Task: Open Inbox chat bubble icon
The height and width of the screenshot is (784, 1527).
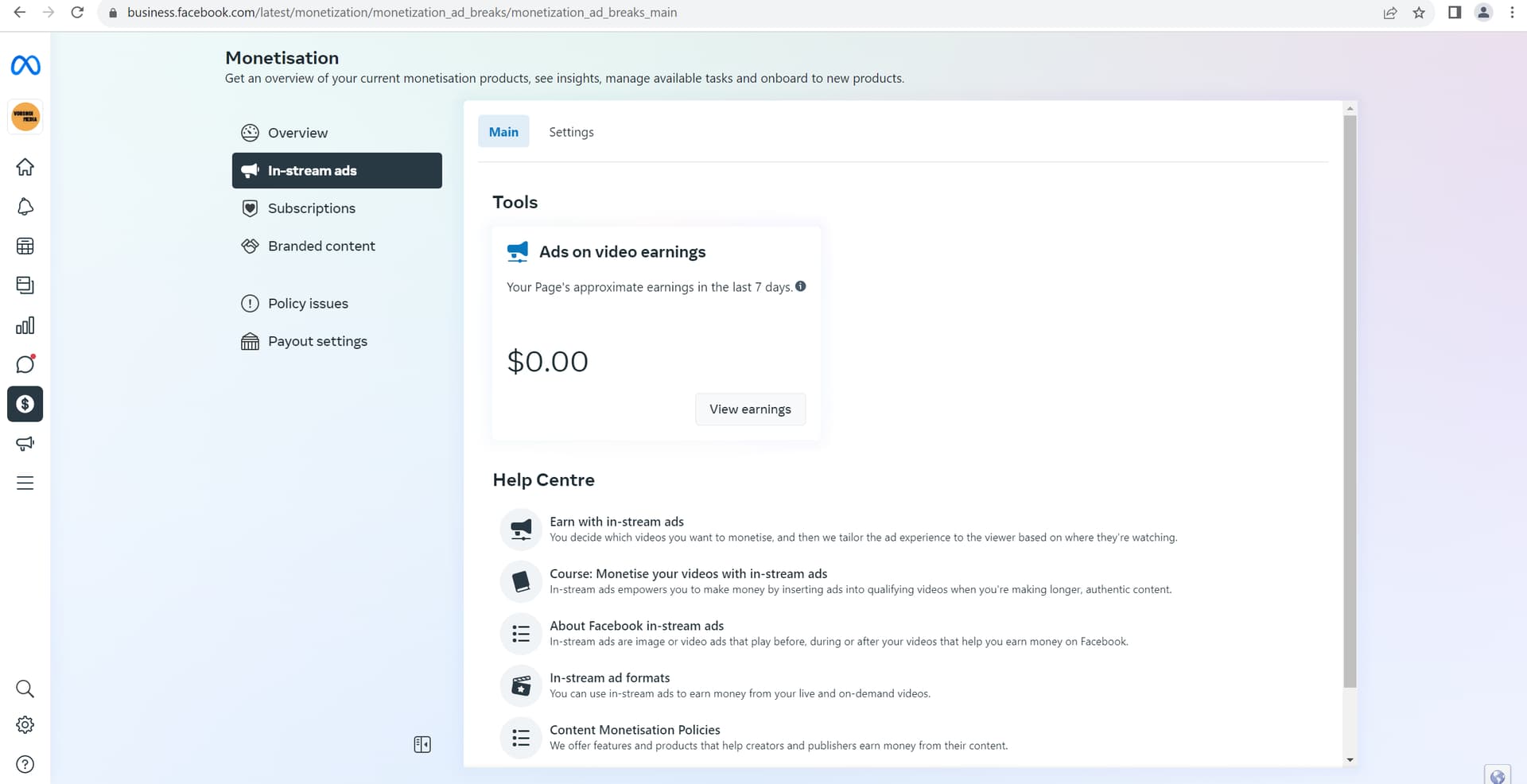Action: 25,364
